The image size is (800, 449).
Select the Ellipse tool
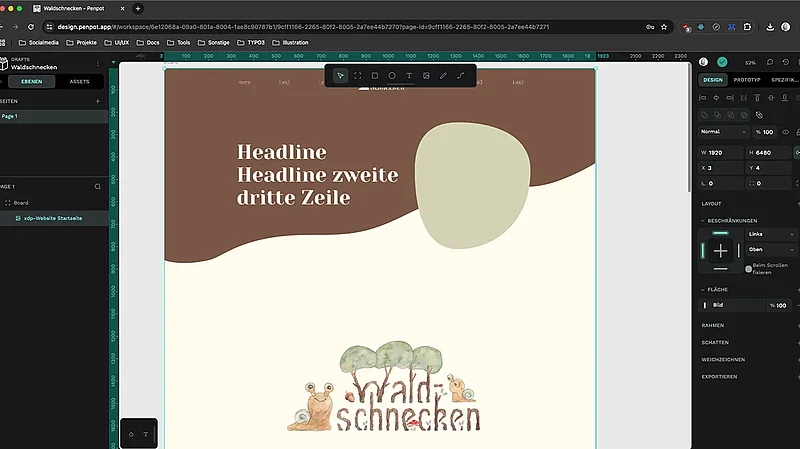click(x=392, y=76)
